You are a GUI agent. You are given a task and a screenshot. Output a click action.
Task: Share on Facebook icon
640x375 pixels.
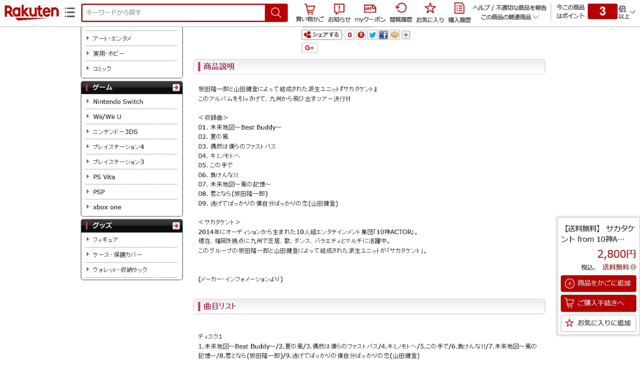[x=383, y=35]
